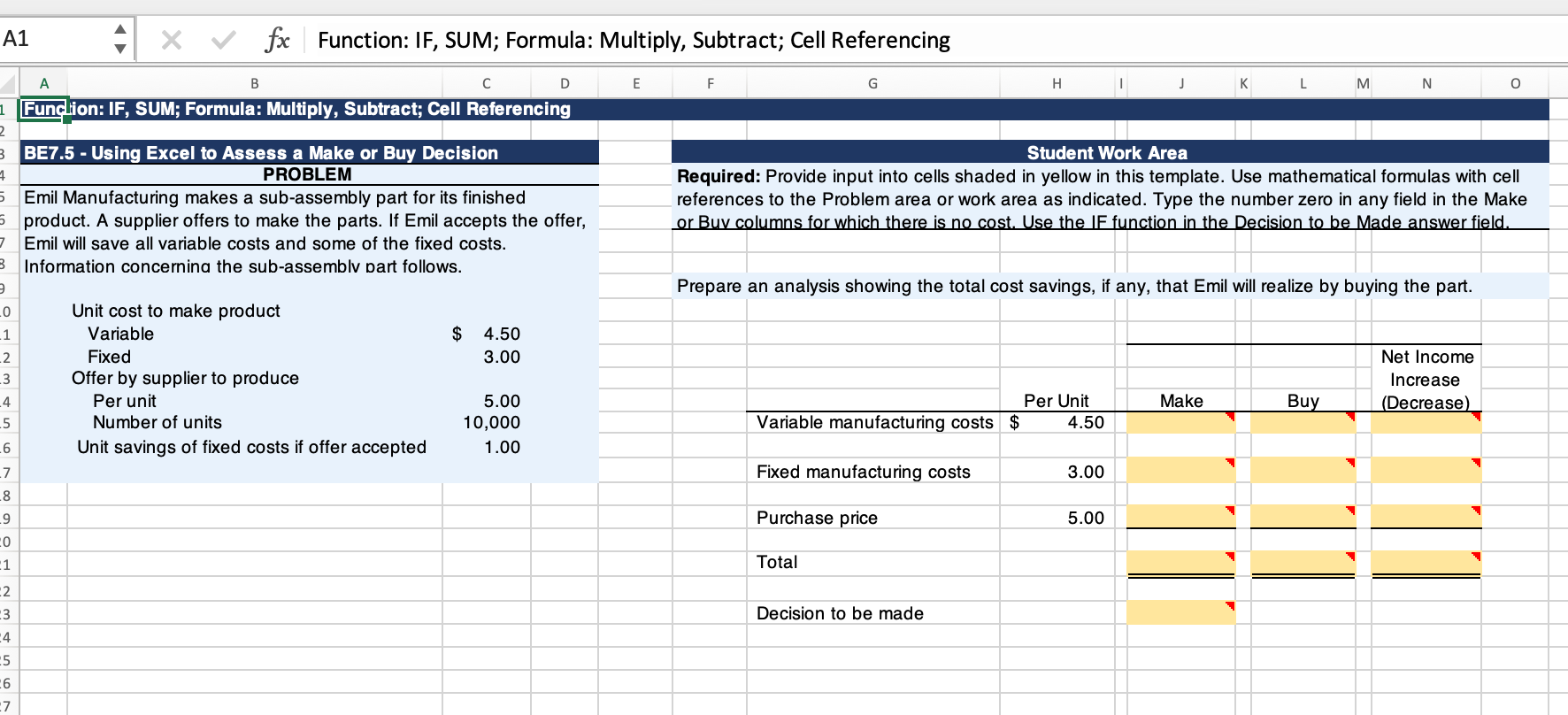
Task: Click the confirm checkmark formula bar icon
Action: click(x=224, y=40)
